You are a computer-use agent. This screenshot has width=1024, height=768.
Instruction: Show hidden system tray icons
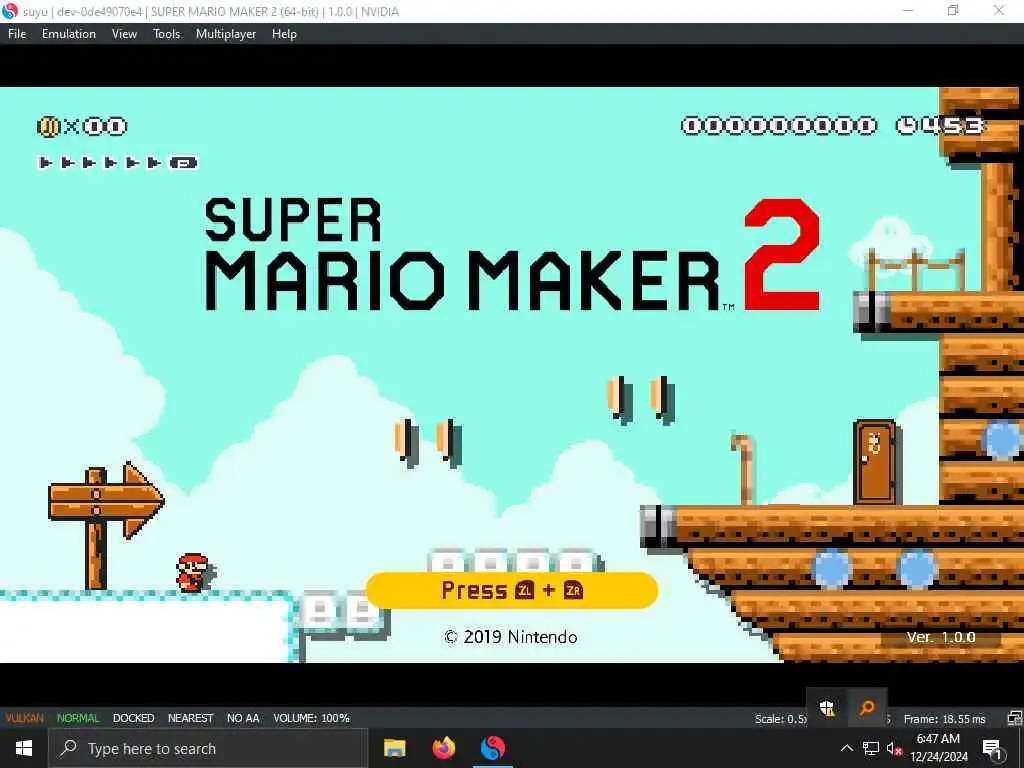point(846,748)
